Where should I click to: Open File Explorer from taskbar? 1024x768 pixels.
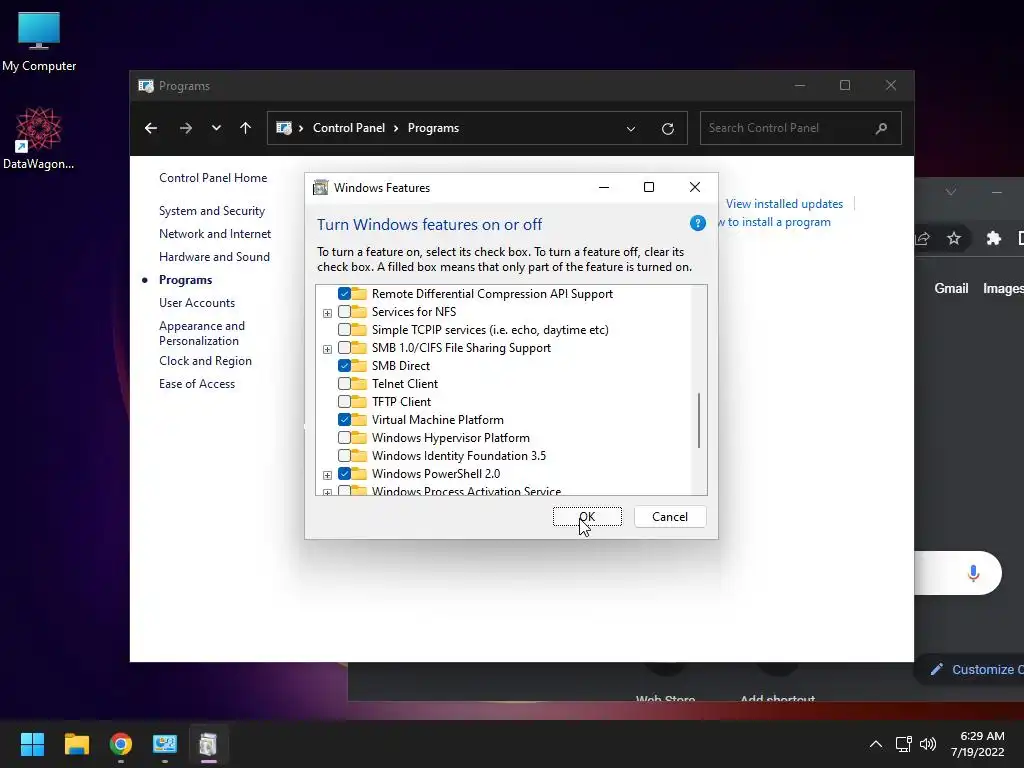pyautogui.click(x=76, y=744)
